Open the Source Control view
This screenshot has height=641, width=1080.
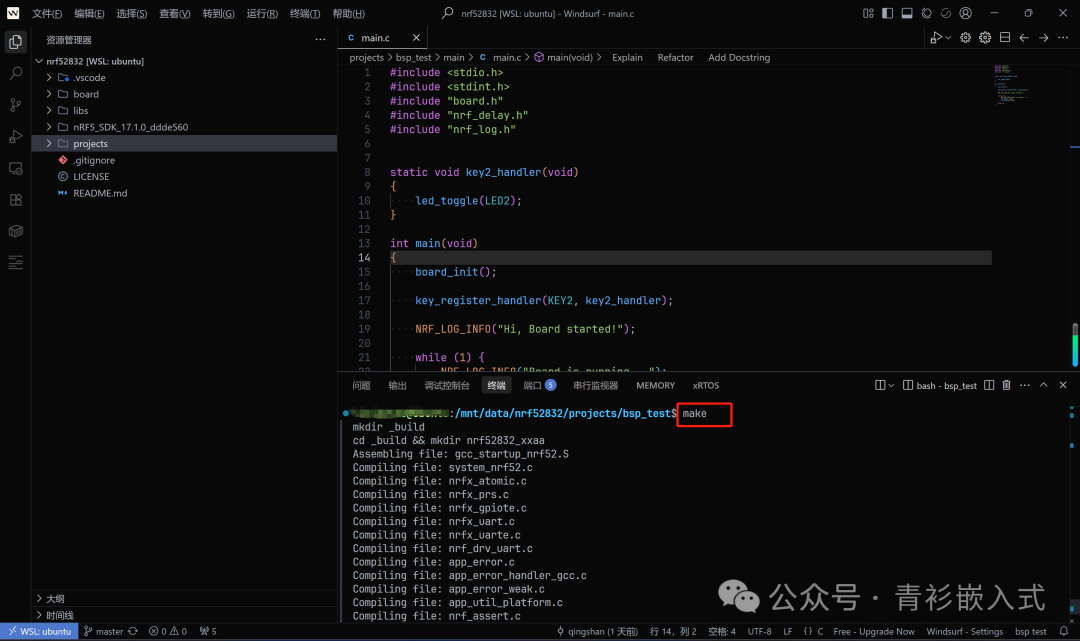pyautogui.click(x=15, y=103)
